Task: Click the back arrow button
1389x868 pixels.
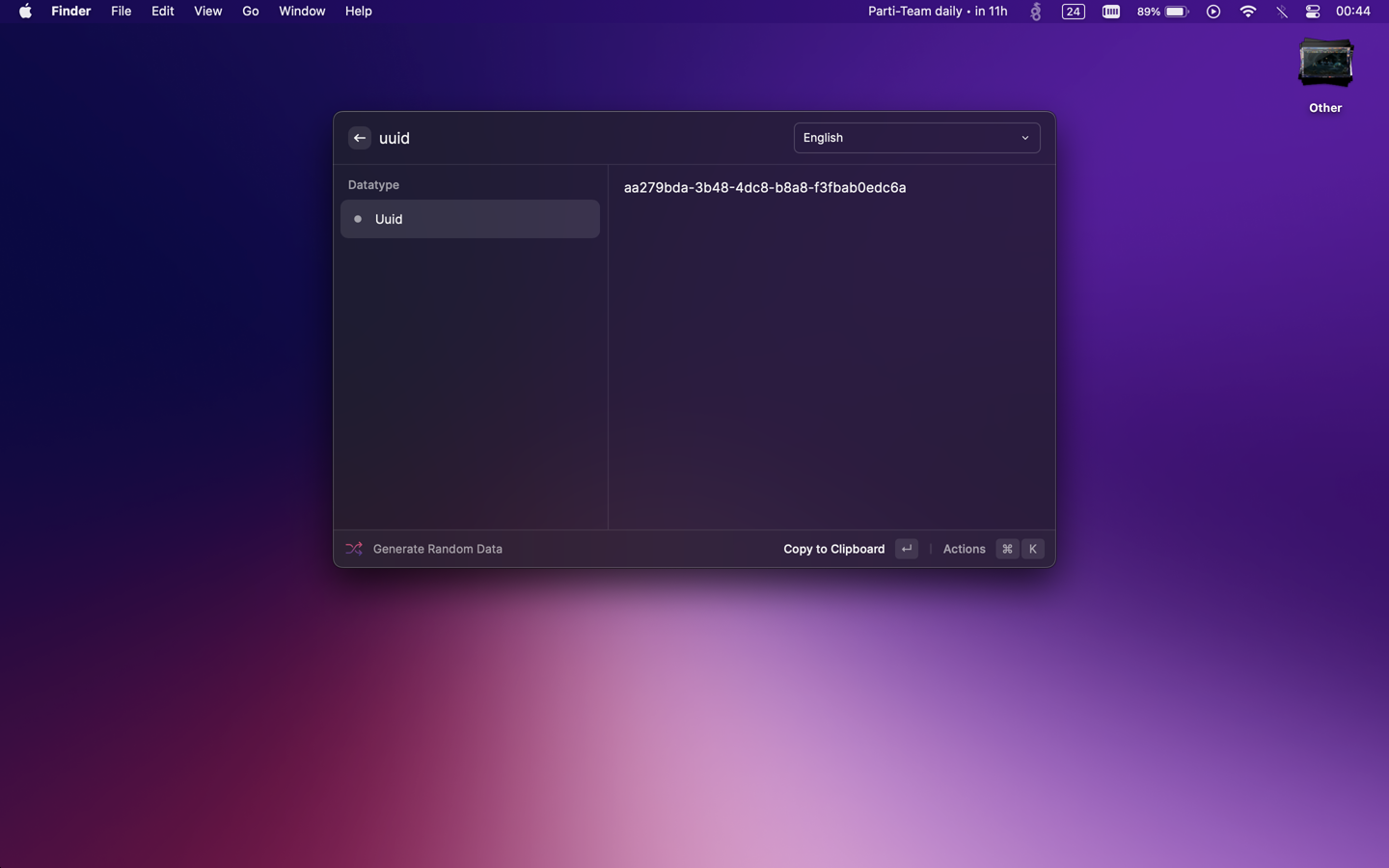Action: (359, 138)
